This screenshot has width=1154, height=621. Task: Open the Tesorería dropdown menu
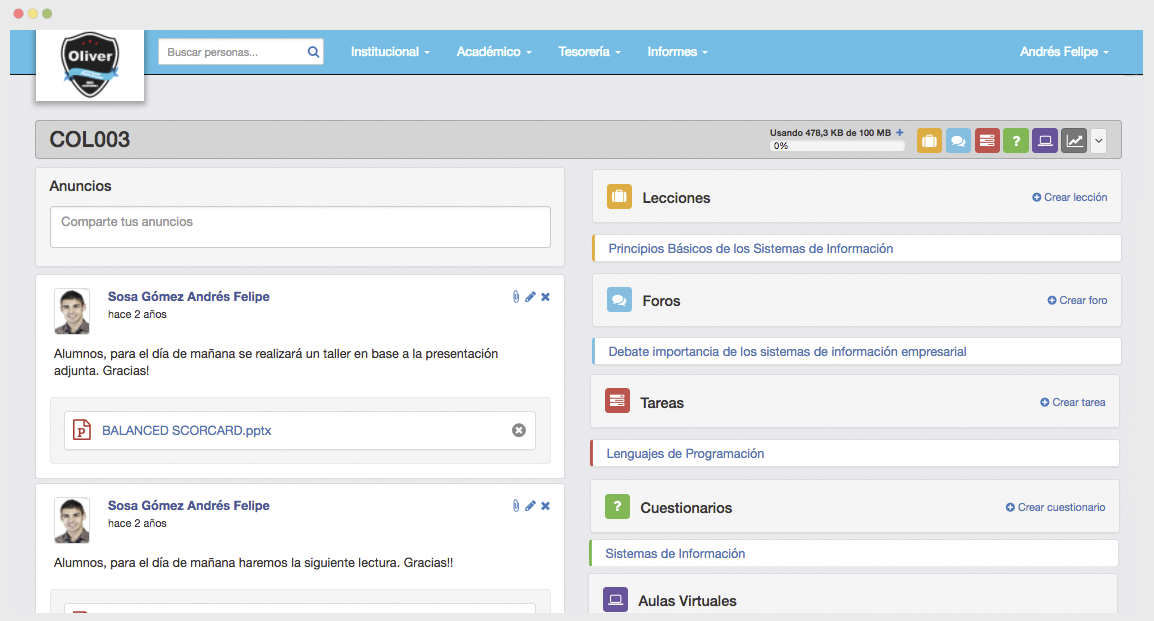click(x=590, y=52)
